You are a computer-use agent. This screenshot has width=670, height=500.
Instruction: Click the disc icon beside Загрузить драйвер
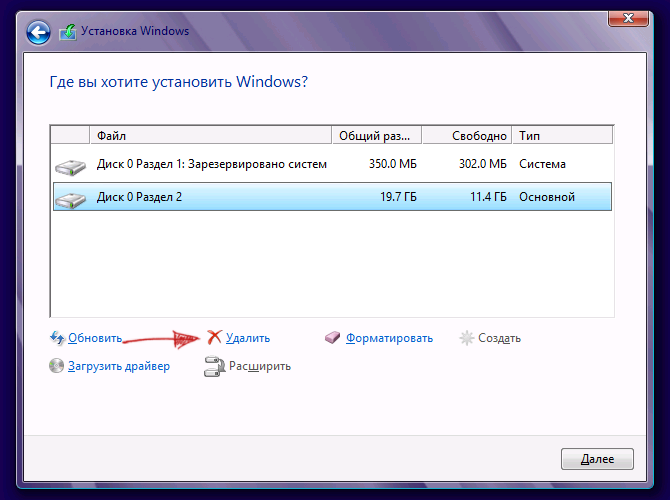tap(56, 366)
